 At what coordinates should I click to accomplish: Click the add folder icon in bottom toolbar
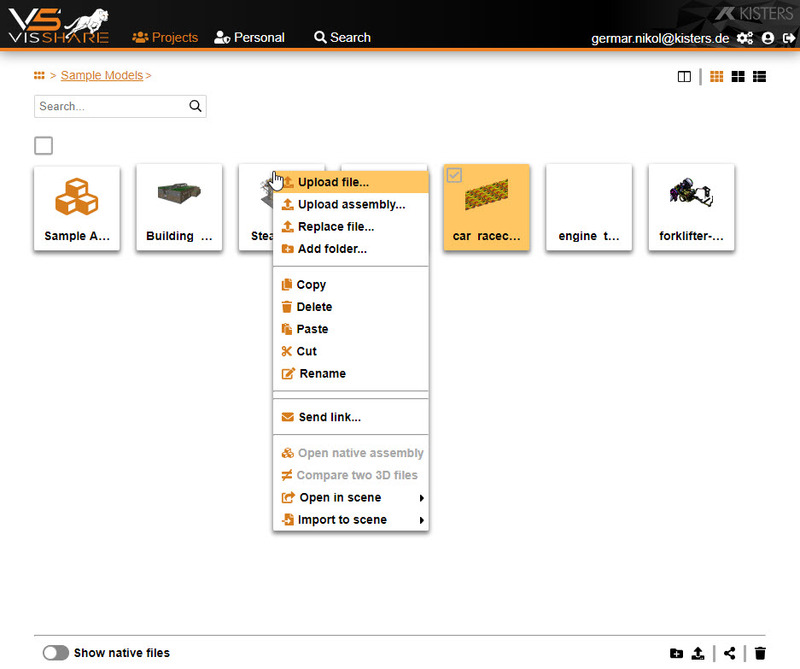tap(677, 653)
